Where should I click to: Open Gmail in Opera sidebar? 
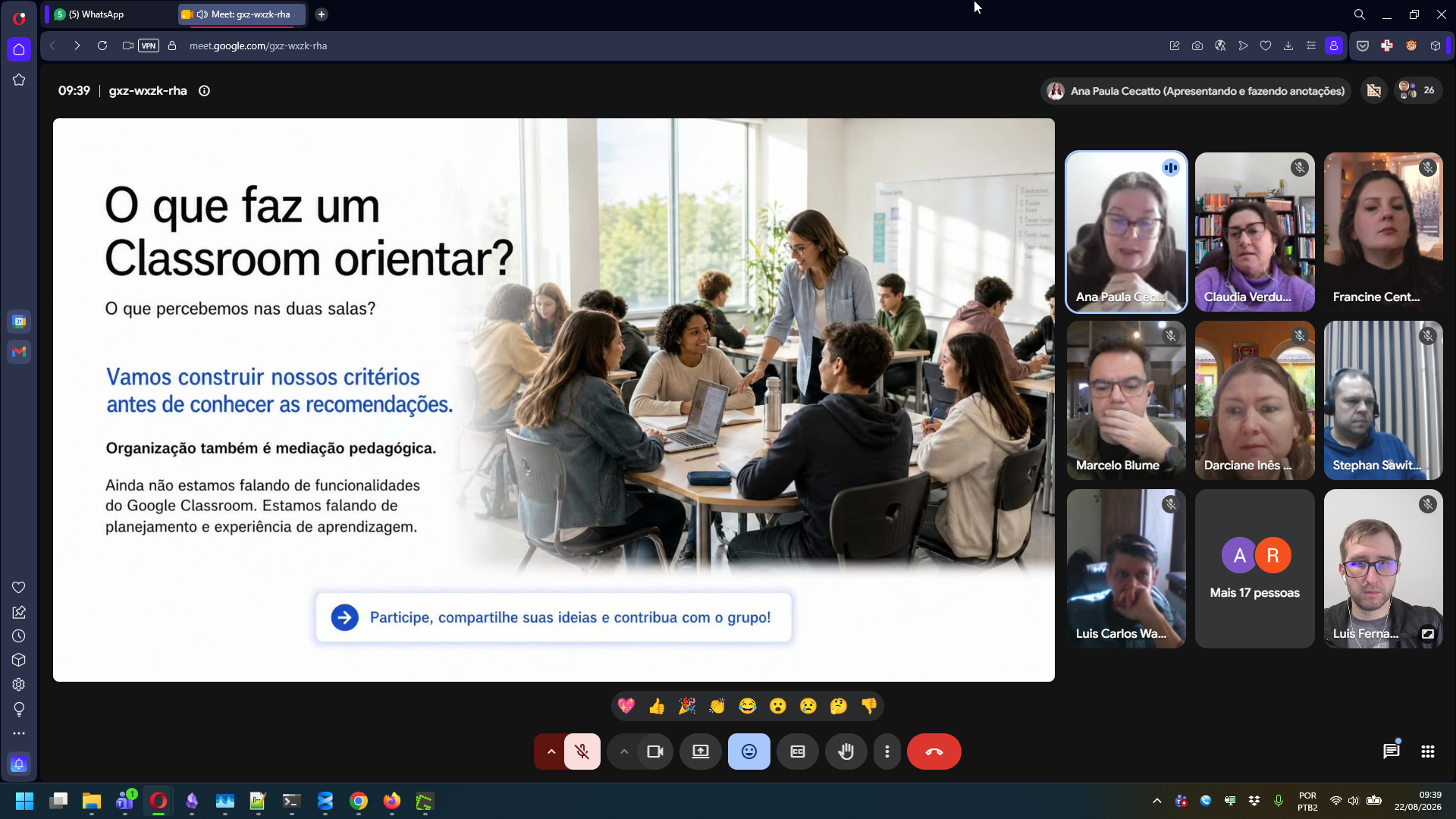pyautogui.click(x=19, y=352)
